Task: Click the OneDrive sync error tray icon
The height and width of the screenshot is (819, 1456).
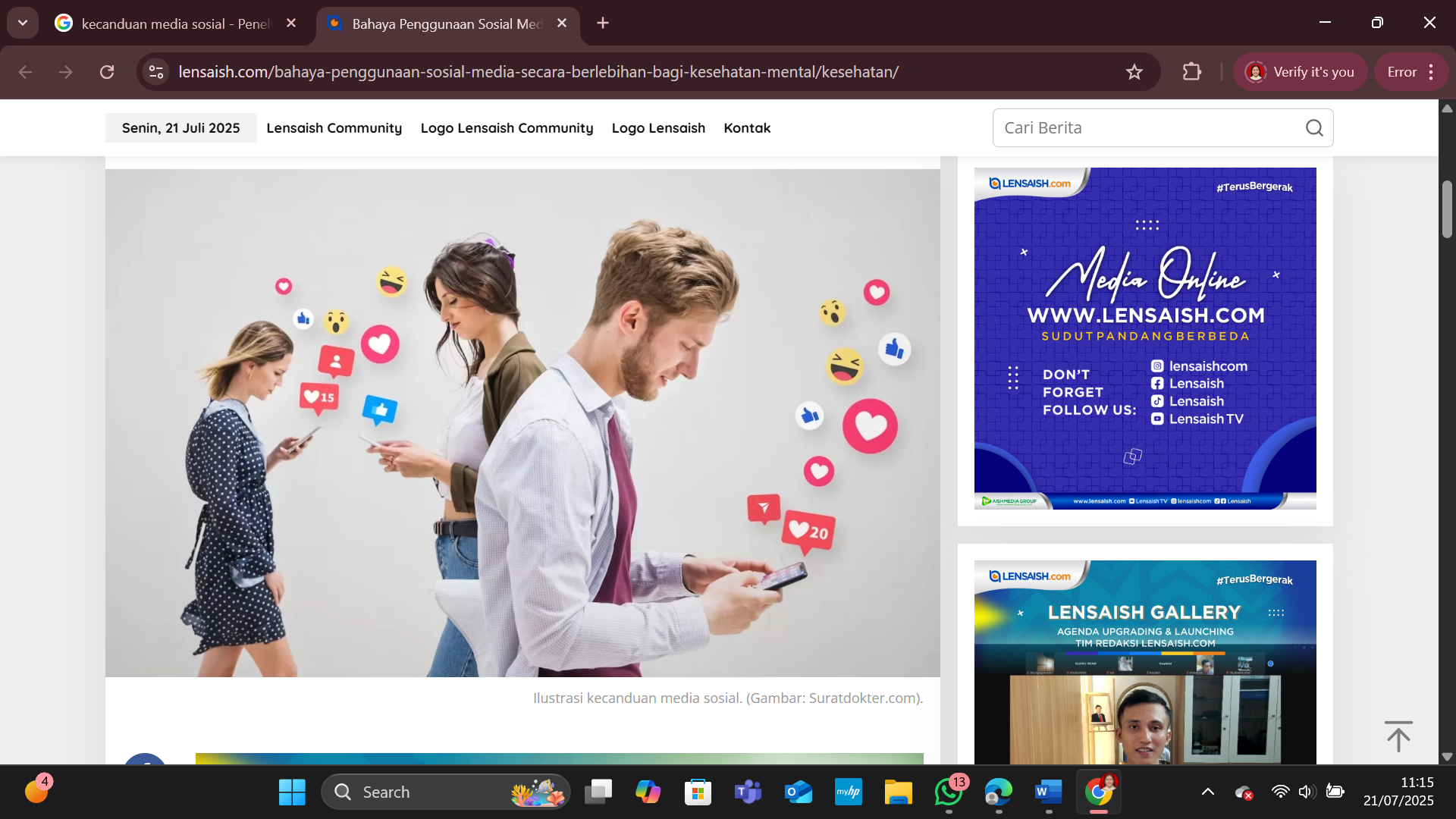Action: [x=1244, y=792]
